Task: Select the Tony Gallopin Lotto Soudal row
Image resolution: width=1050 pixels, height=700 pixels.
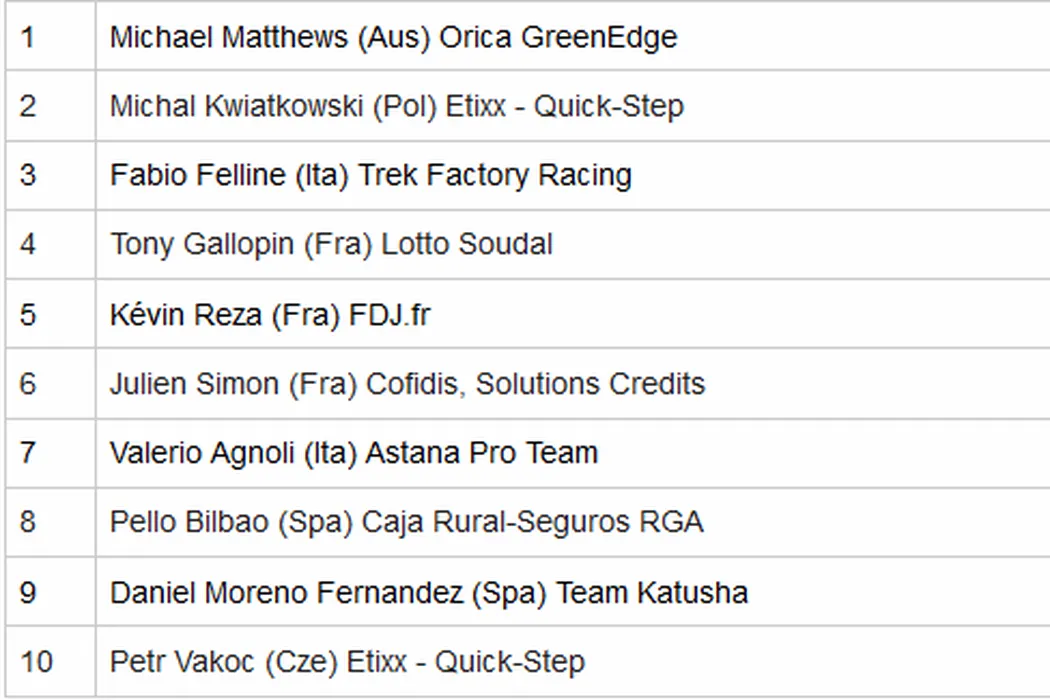Action: click(331, 245)
